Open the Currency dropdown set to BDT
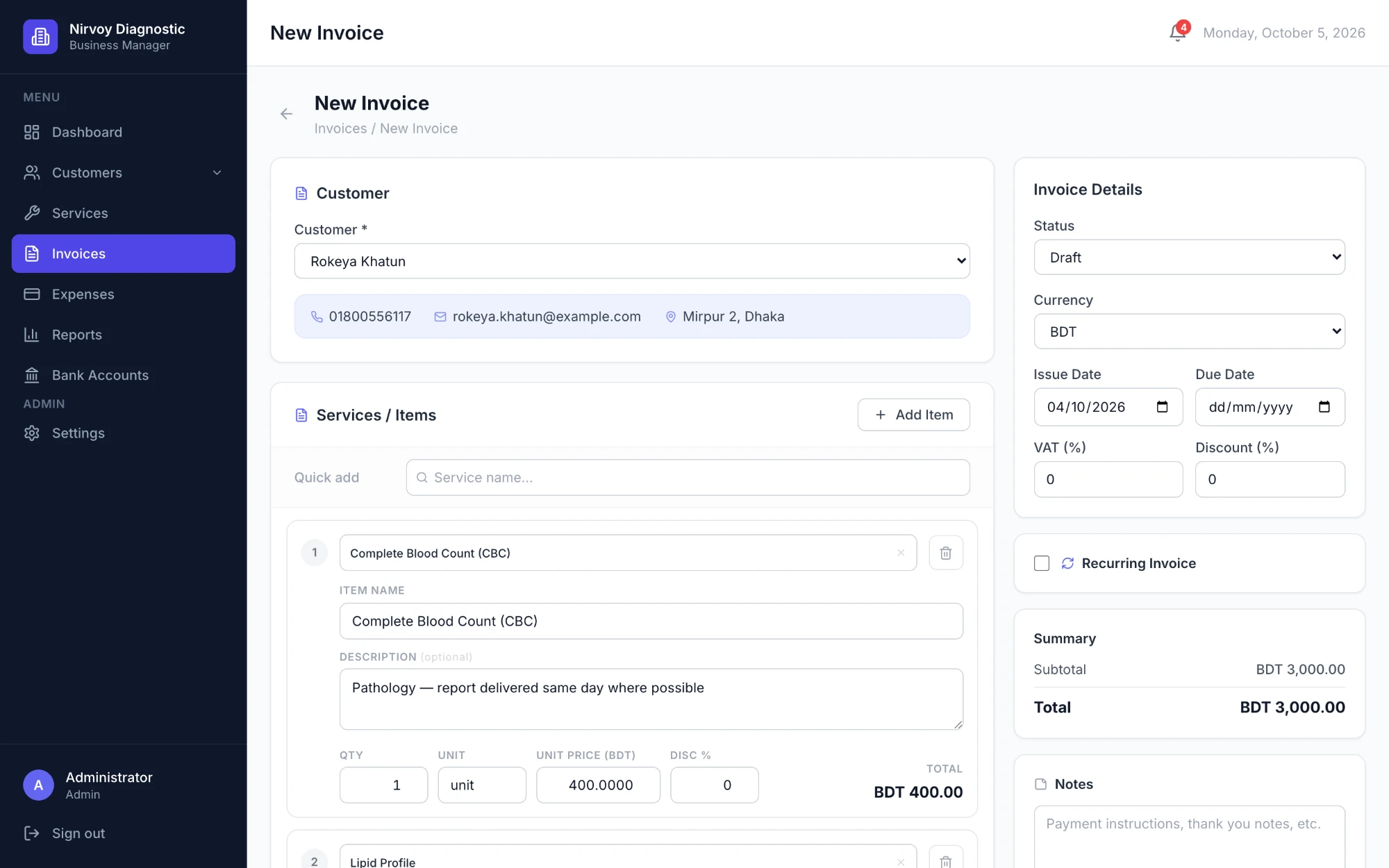1389x868 pixels. point(1189,331)
